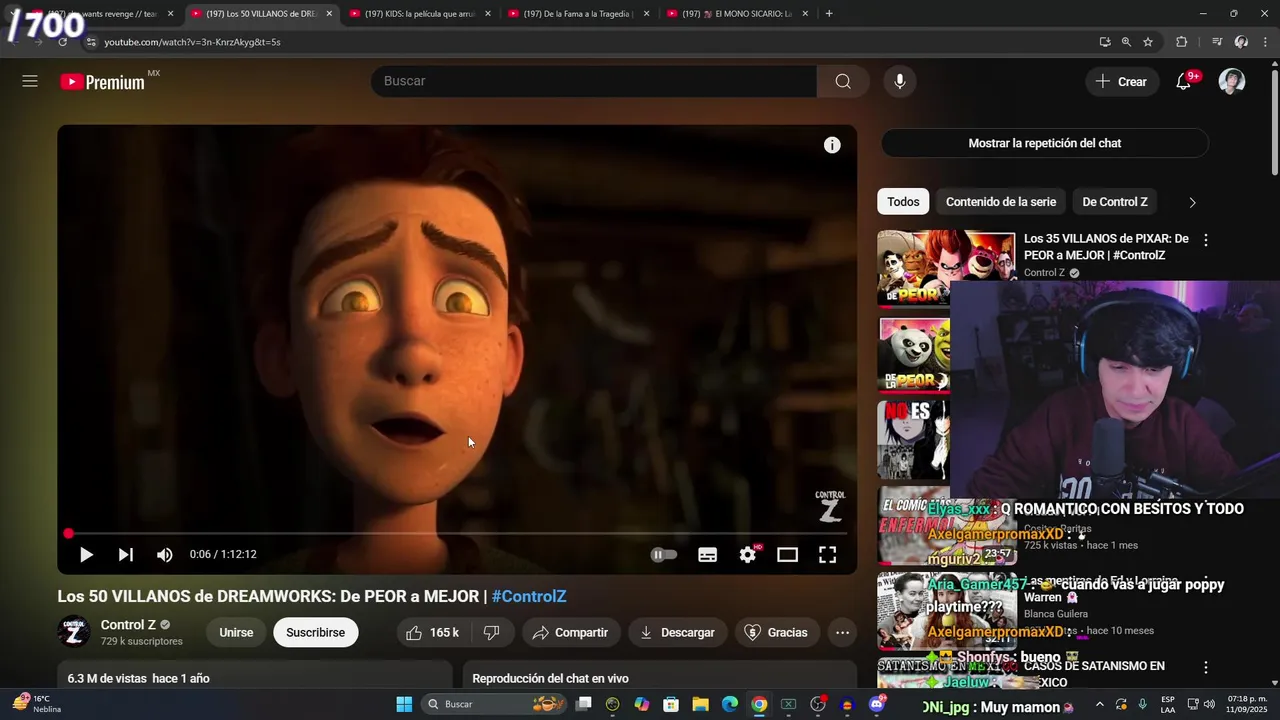Open more actions three-dot menu
Screen dimensions: 1280x720
tap(842, 632)
